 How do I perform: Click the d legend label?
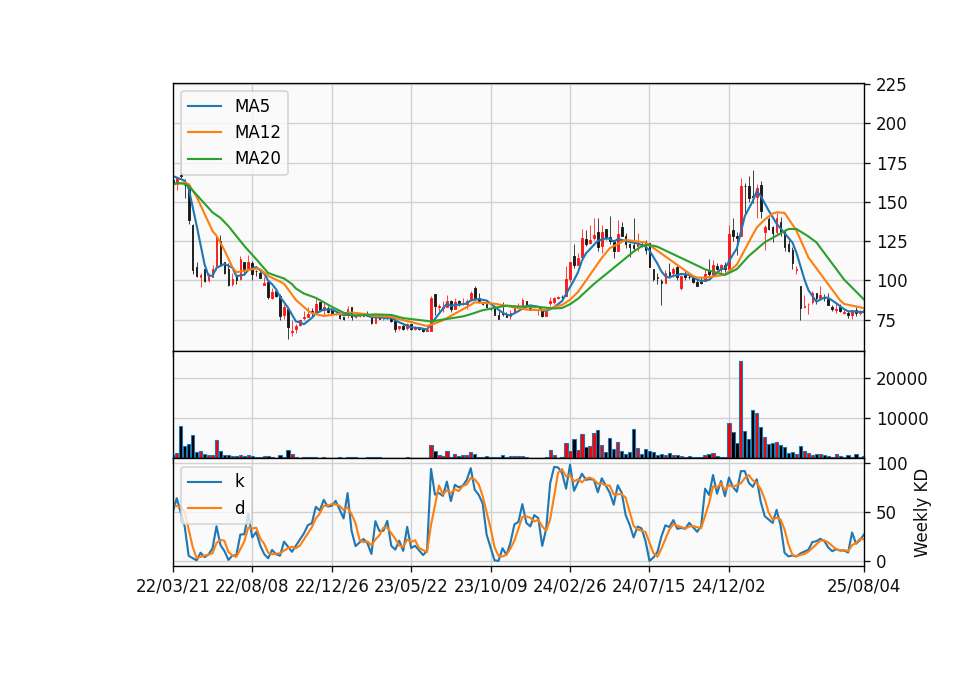pyautogui.click(x=239, y=508)
